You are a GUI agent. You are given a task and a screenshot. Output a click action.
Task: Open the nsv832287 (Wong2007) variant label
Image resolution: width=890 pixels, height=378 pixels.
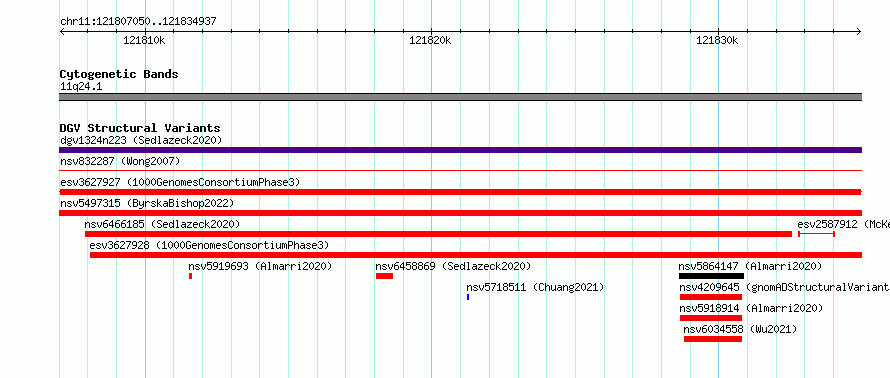coord(120,161)
